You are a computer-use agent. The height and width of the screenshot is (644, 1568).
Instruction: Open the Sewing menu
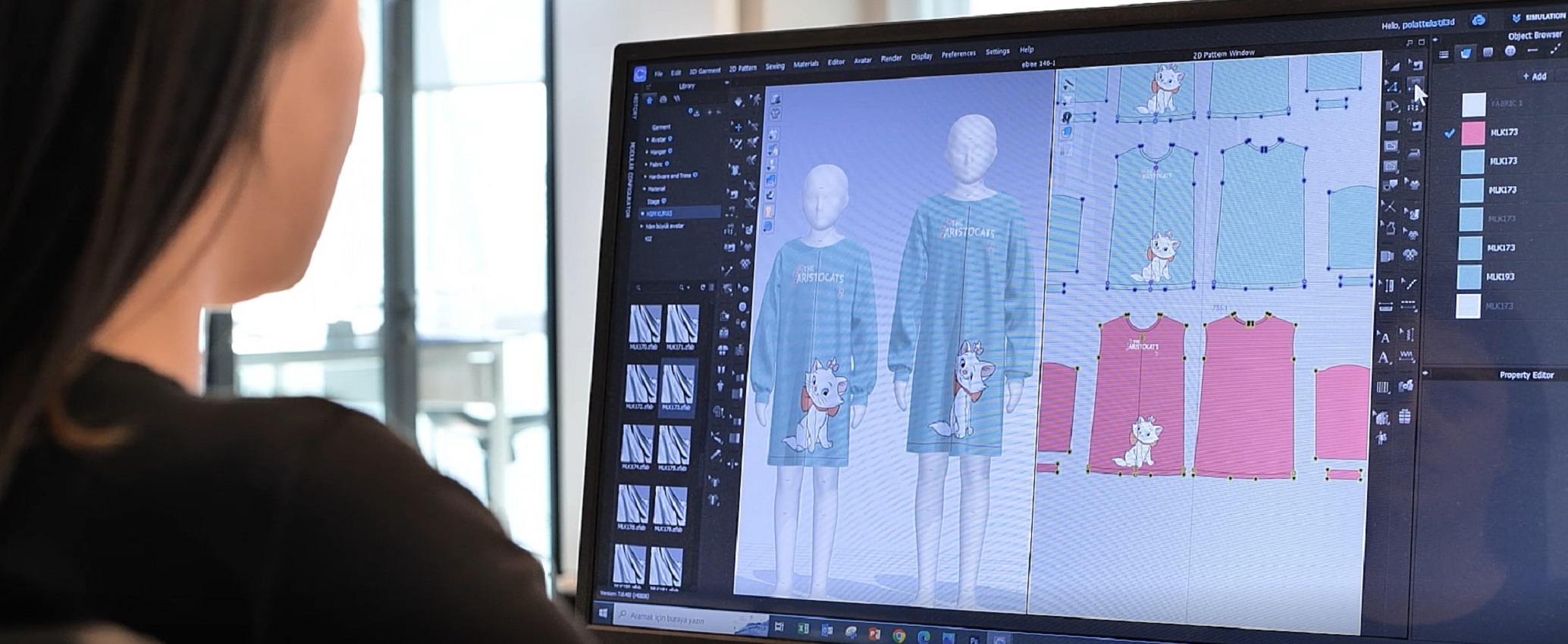pyautogui.click(x=774, y=67)
